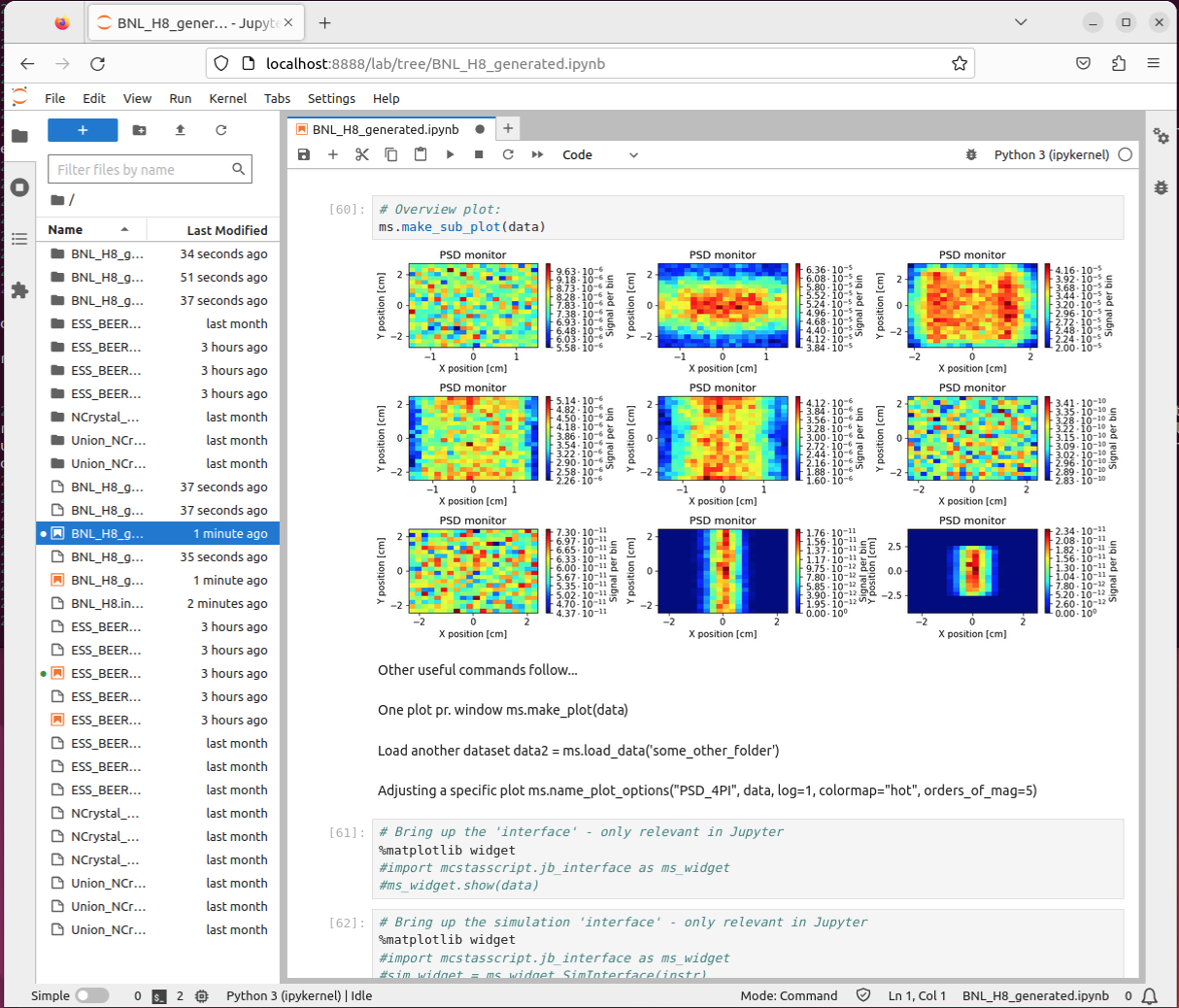Click the Filter files by name field

pos(141,169)
